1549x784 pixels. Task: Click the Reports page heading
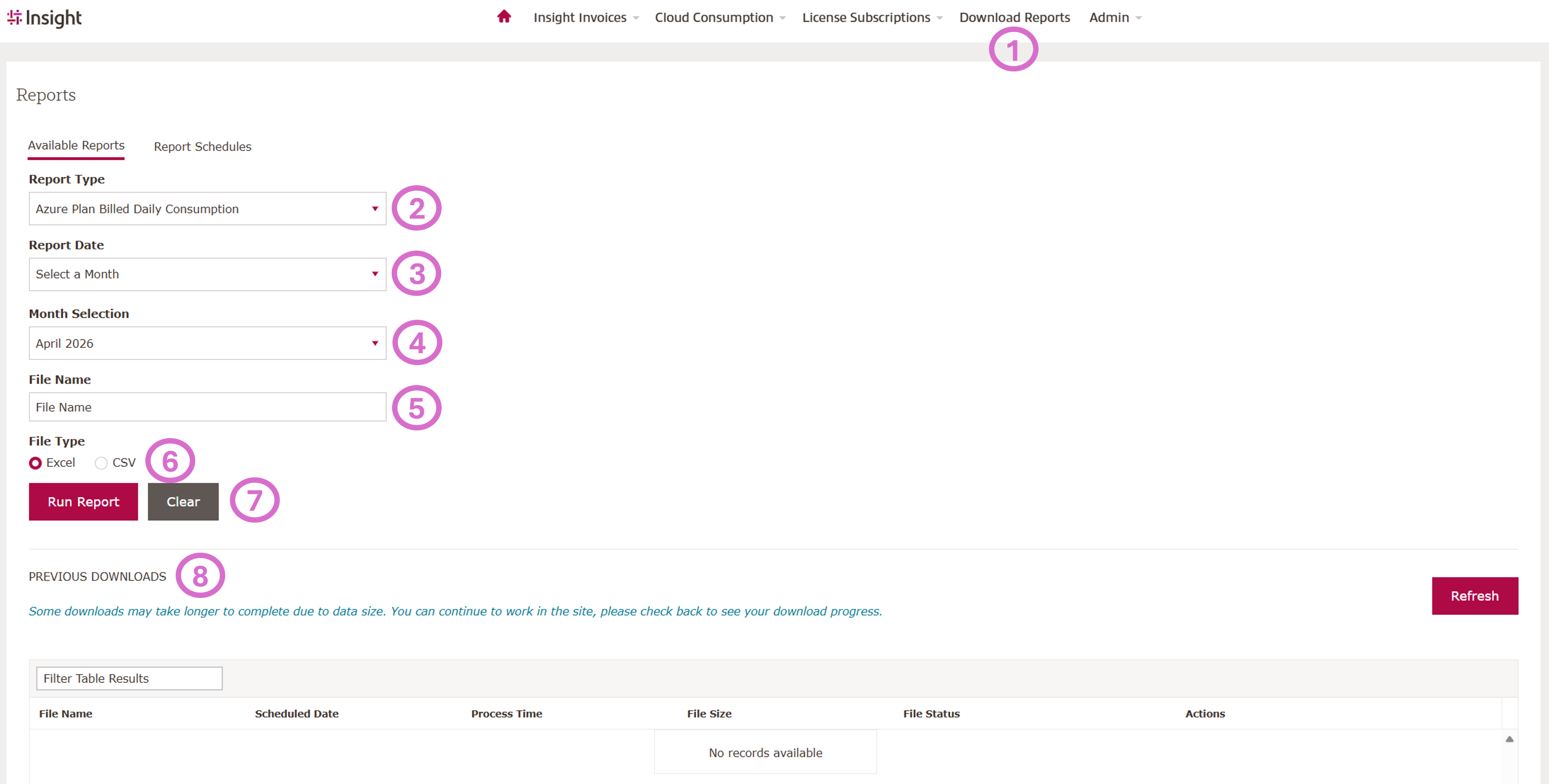click(46, 95)
